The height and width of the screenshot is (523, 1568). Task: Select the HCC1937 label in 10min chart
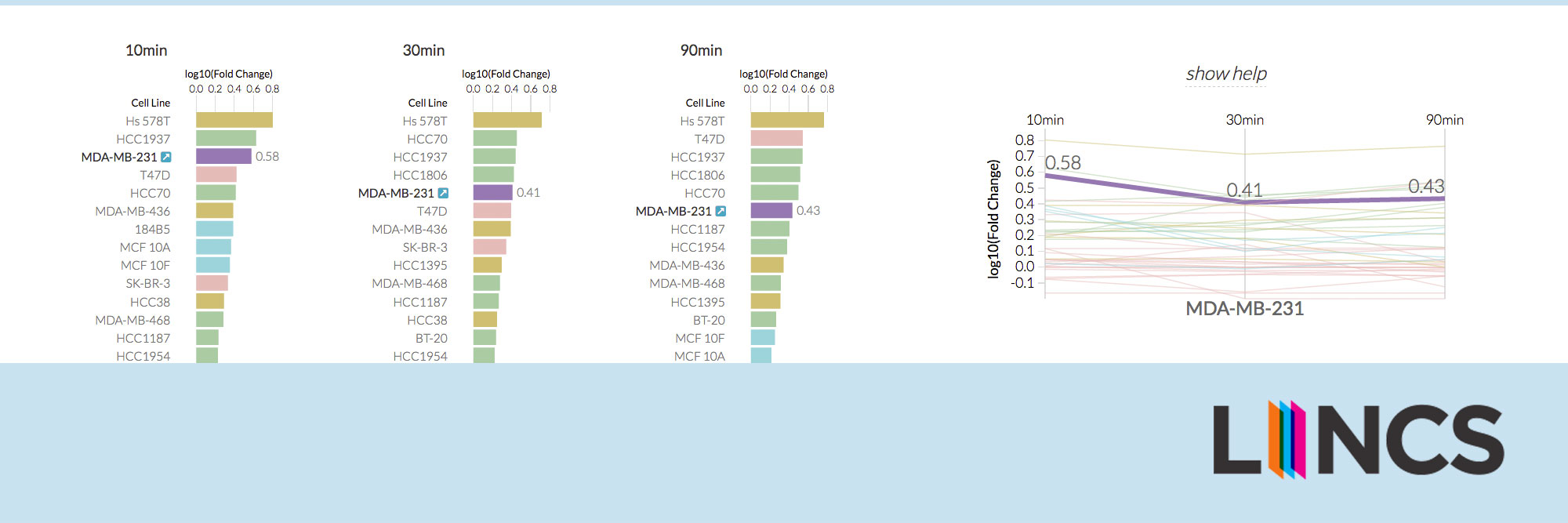(x=143, y=139)
